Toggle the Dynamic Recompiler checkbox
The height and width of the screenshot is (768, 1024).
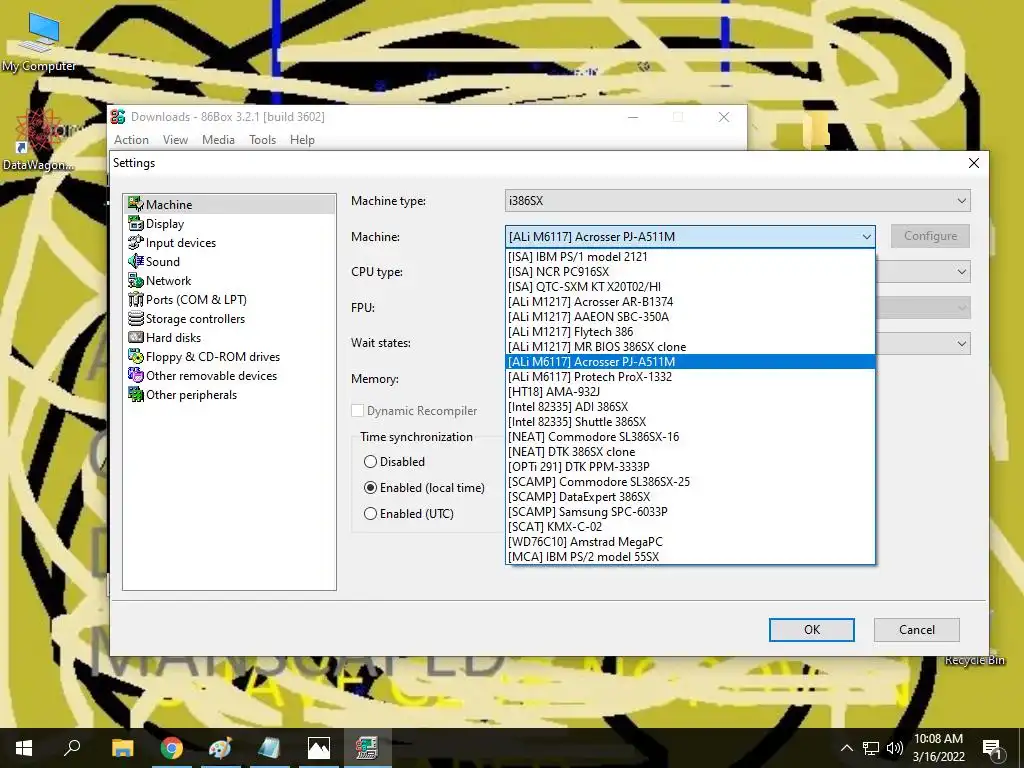tap(357, 411)
